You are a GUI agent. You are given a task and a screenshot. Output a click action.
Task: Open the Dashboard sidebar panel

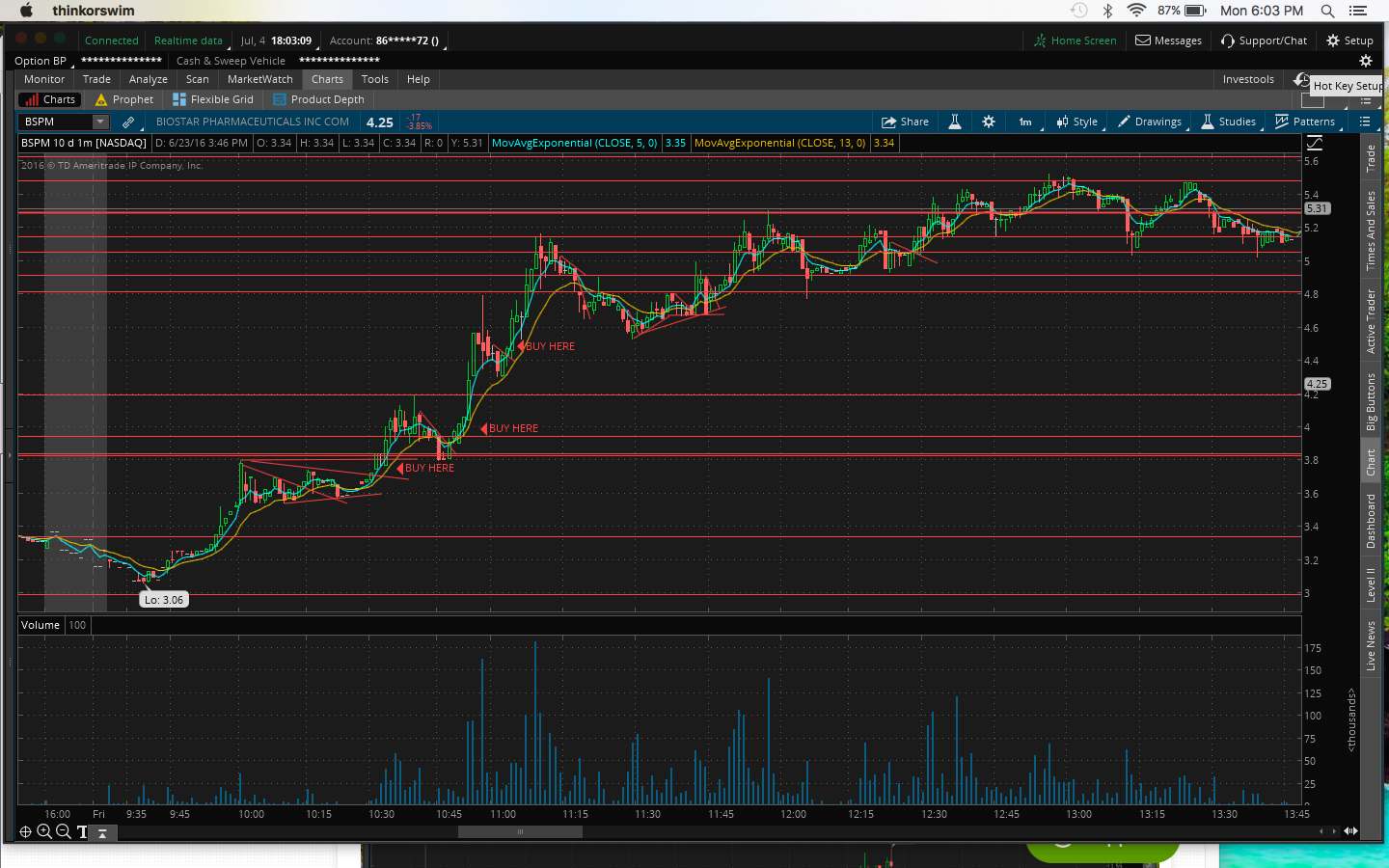[x=1371, y=521]
